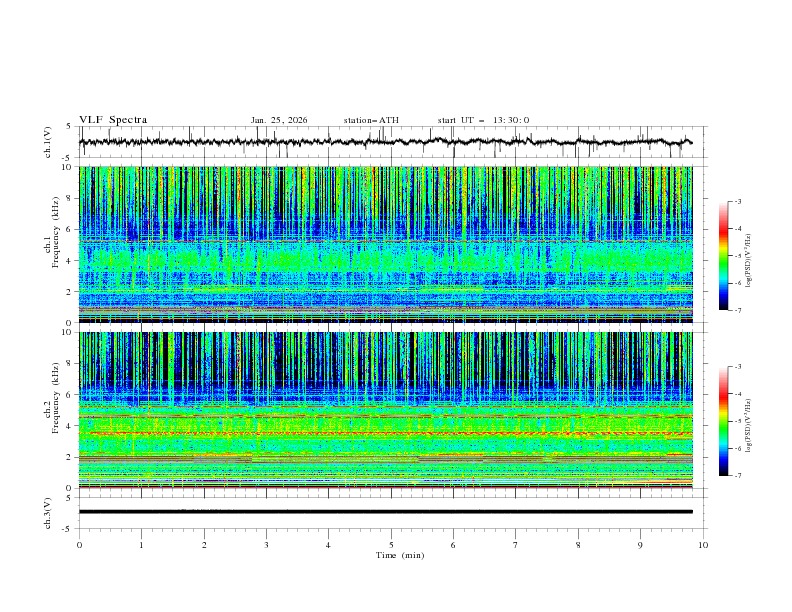Click the "10" tick on the time axis
Screen dimensions: 792x612
tap(703, 545)
